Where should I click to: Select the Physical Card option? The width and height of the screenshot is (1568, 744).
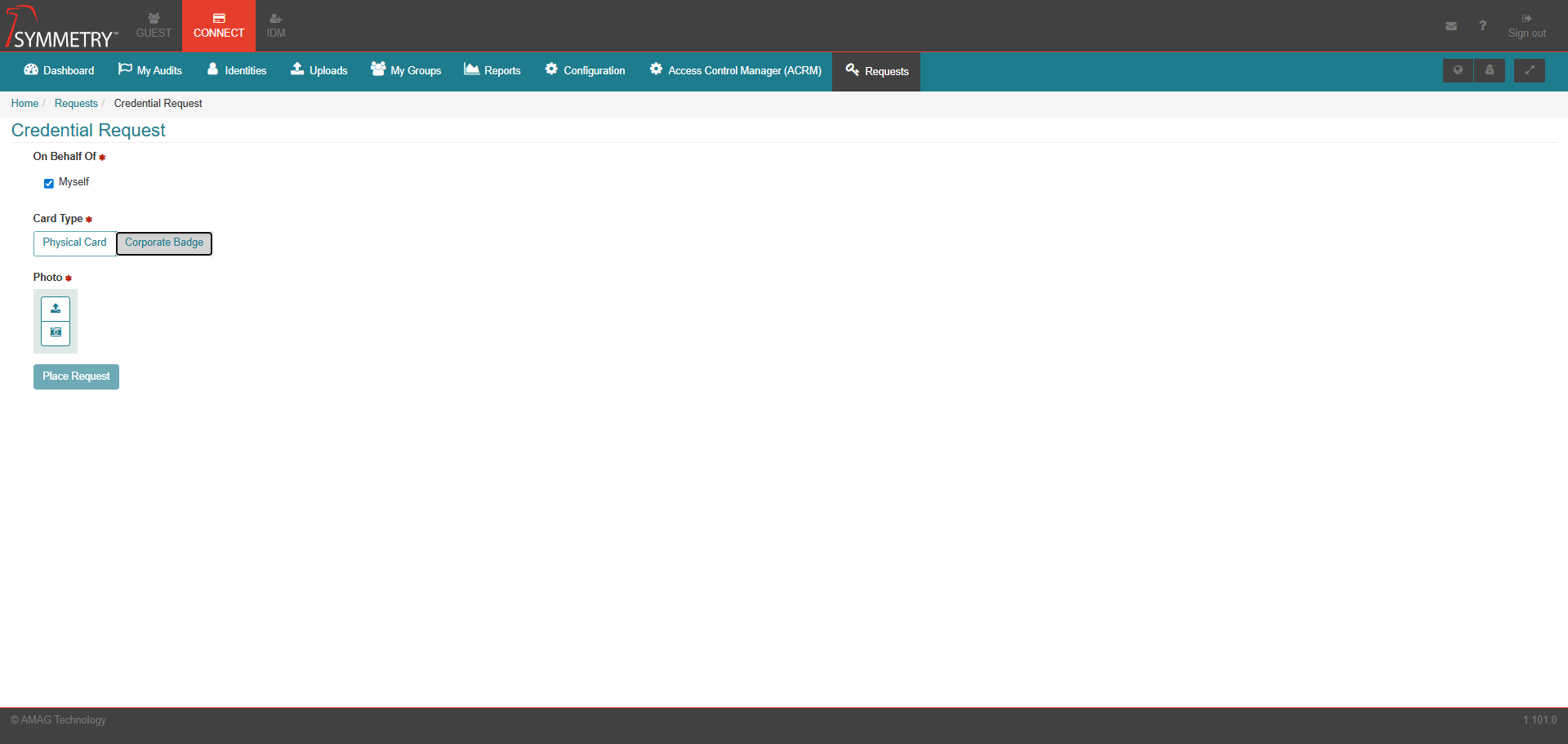(x=74, y=243)
